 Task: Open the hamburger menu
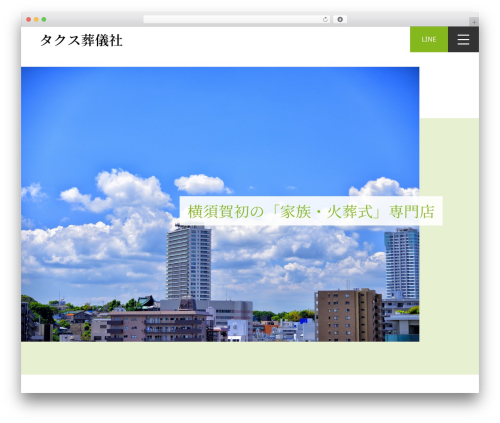pos(463,39)
